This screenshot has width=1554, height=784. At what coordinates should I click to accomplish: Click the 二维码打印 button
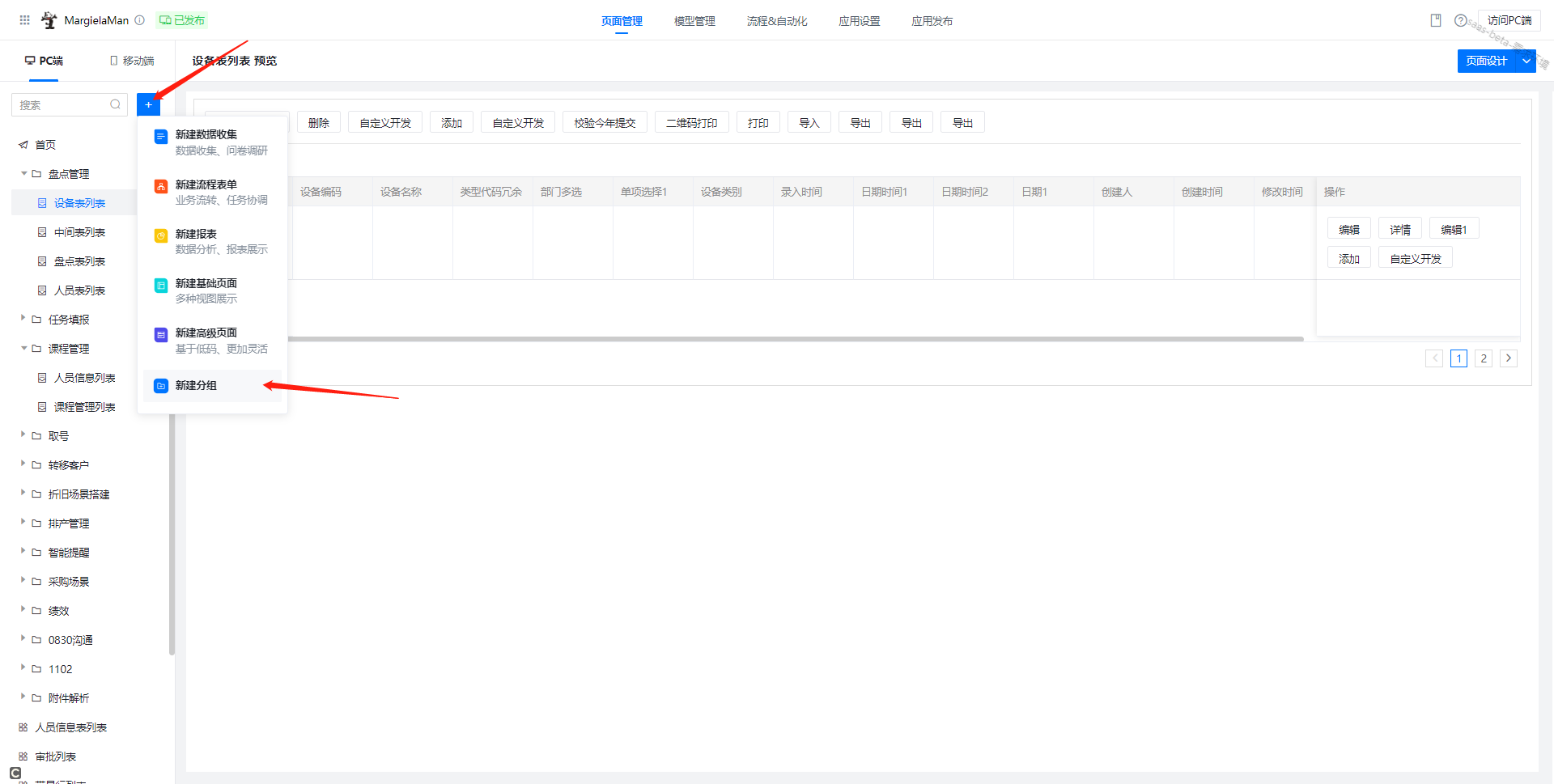pos(691,122)
